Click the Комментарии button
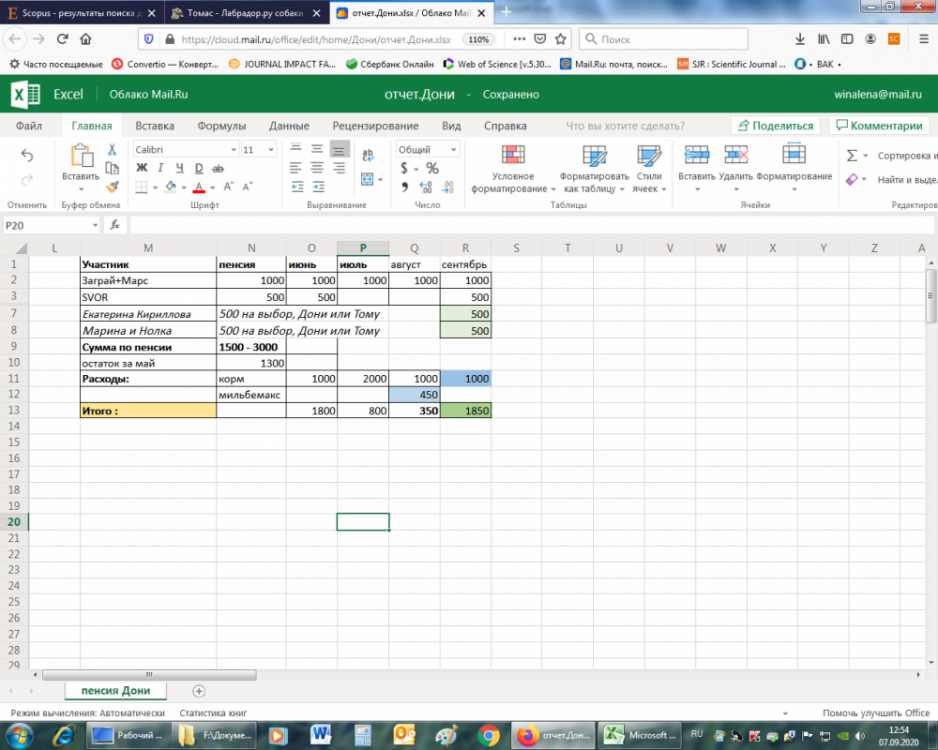The image size is (938, 750). 879,126
